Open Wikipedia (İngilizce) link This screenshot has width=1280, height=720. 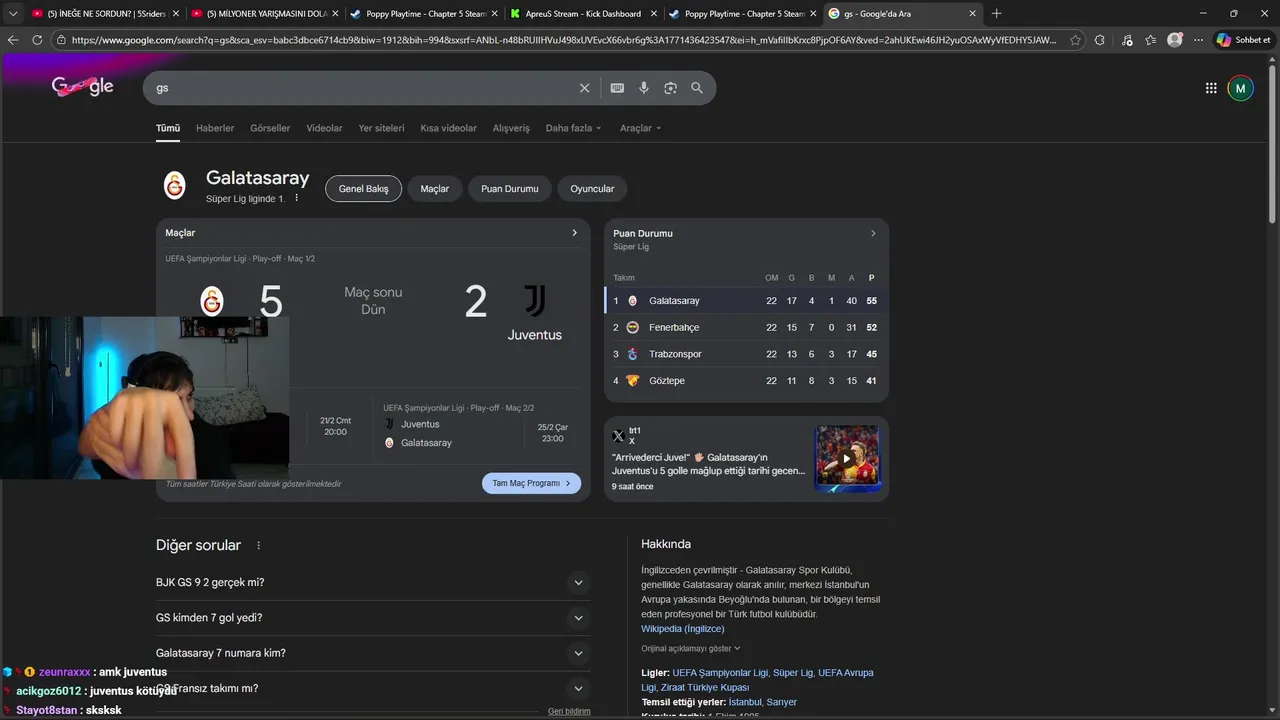coord(682,628)
